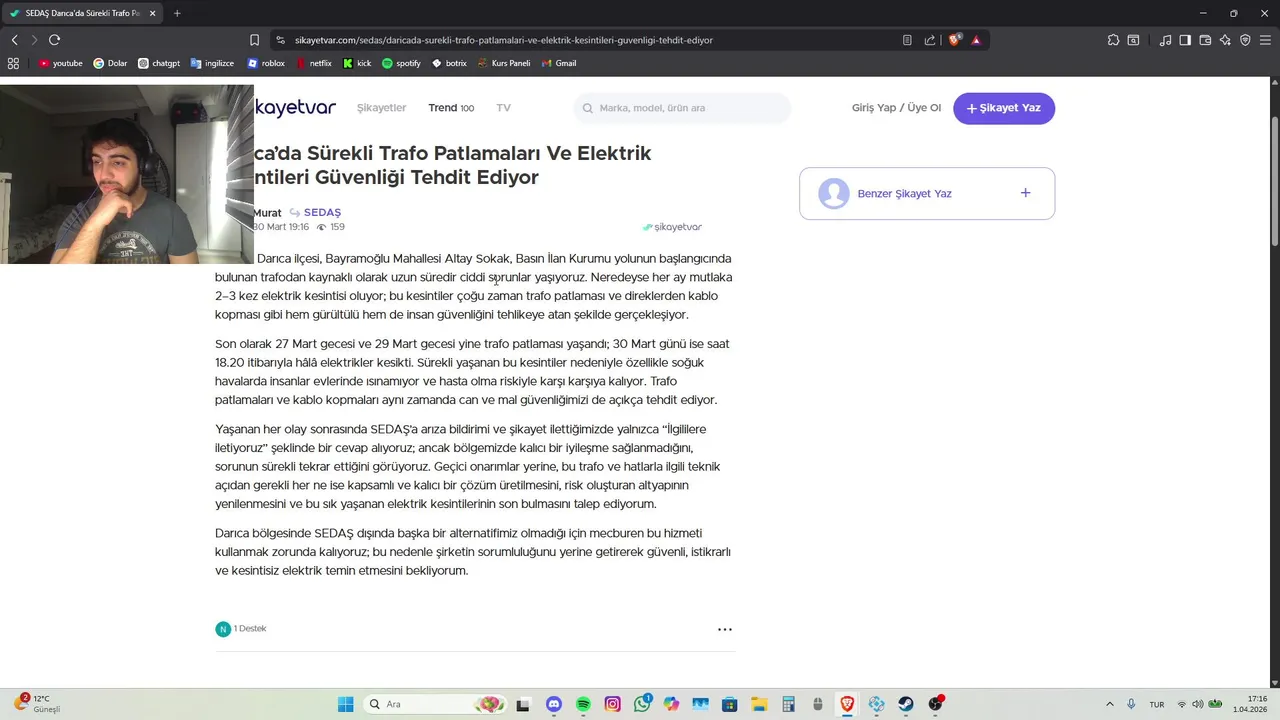Click the address bar URL
Screen dimensions: 1280x720
502,40
